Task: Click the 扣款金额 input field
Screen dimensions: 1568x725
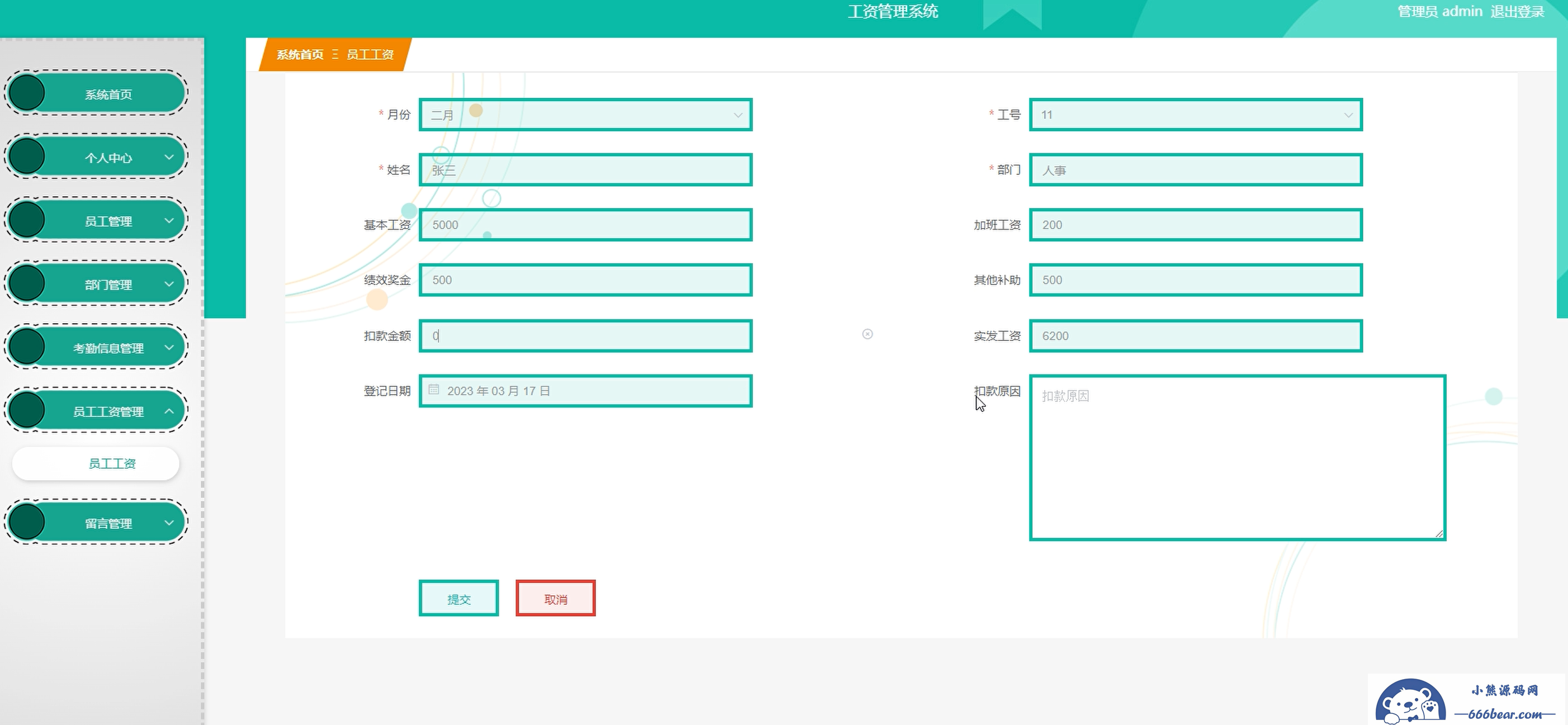Action: pyautogui.click(x=586, y=335)
